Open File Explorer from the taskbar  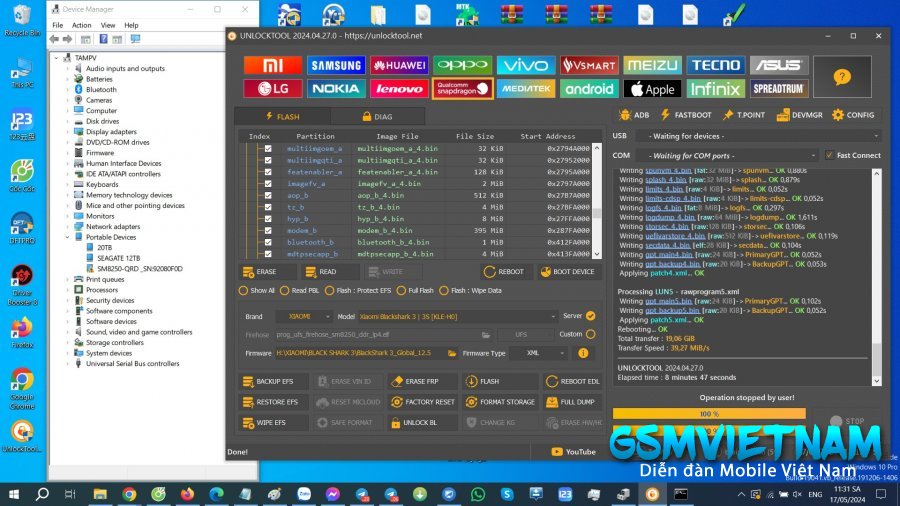pos(100,494)
